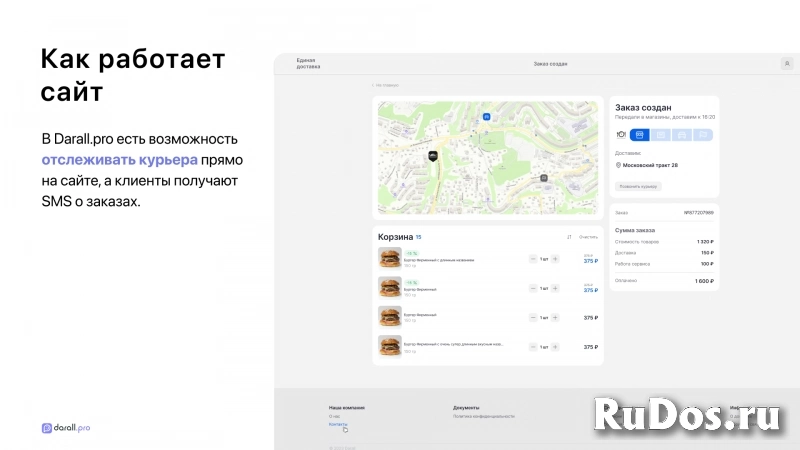Go back via 'На главную' link
The image size is (800, 450).
click(386, 85)
